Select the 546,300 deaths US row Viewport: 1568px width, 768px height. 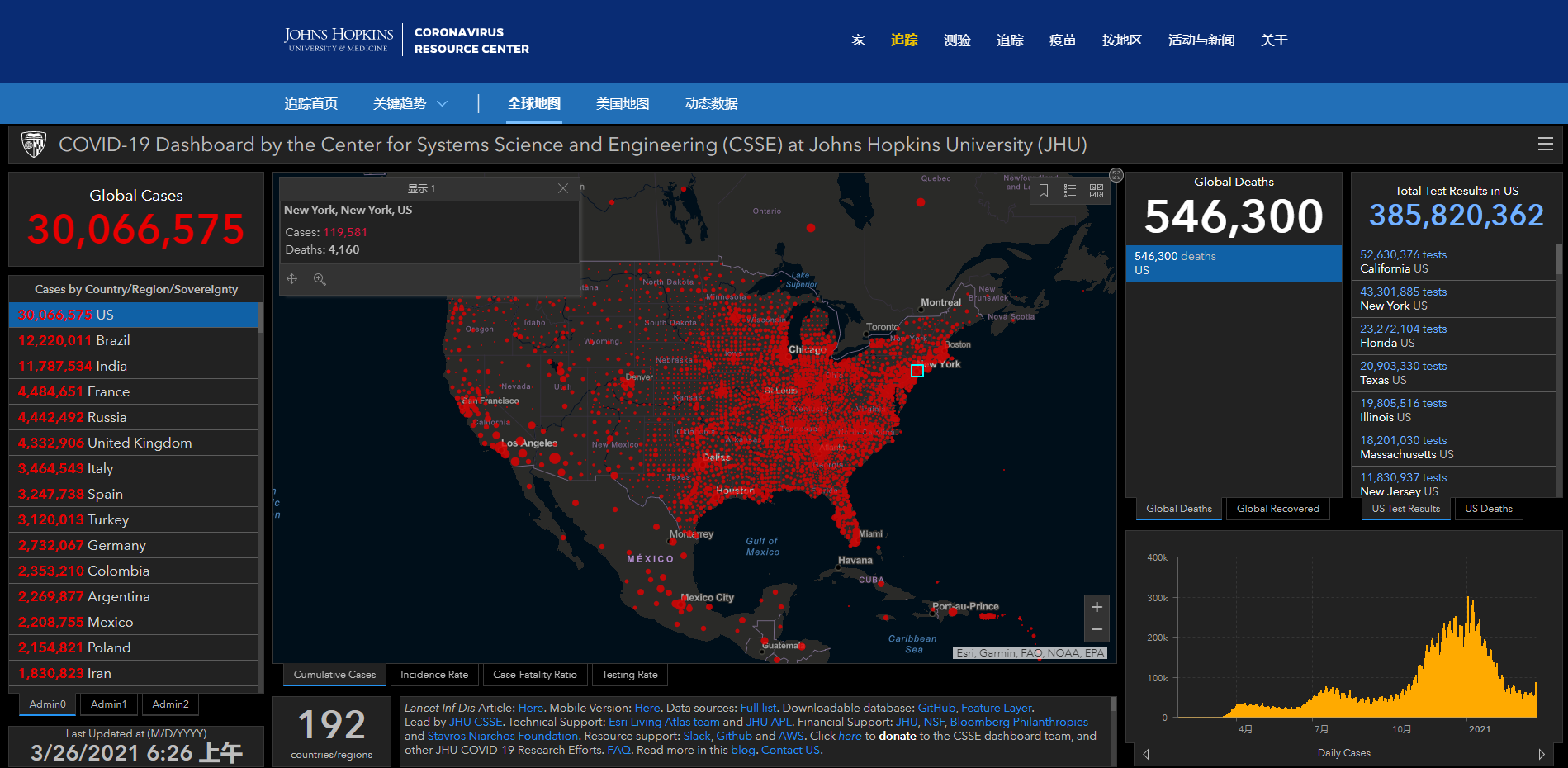tap(1234, 263)
